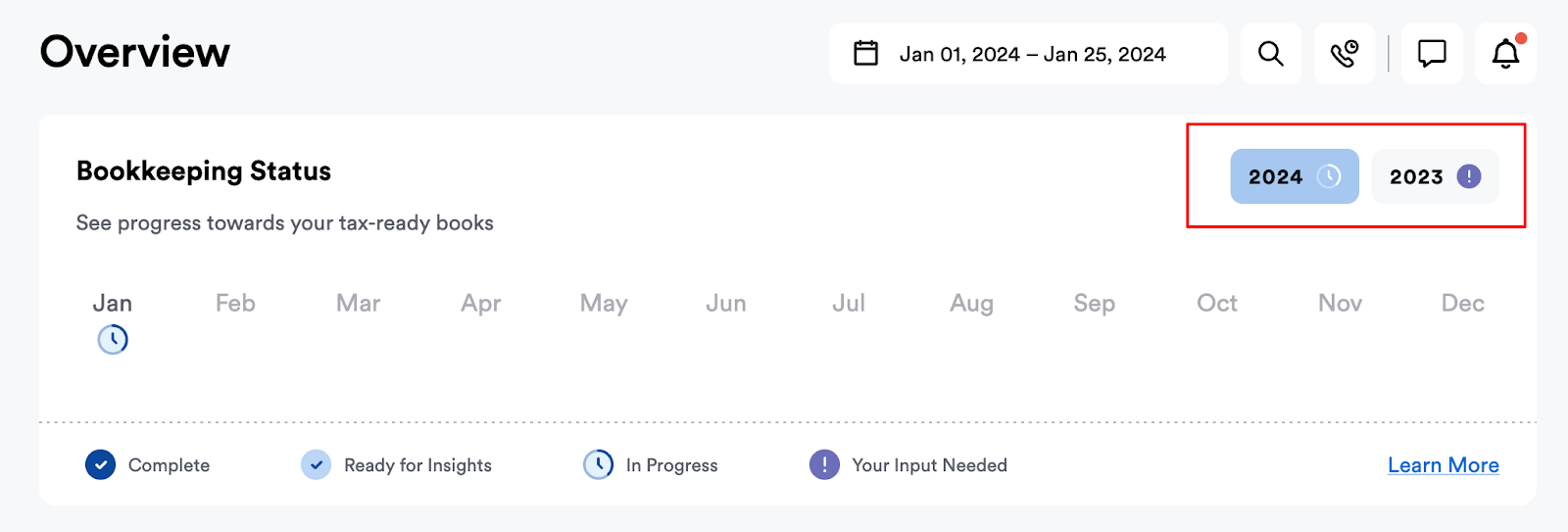Select the Jun month label
This screenshot has height=532, width=1568.
coord(726,304)
